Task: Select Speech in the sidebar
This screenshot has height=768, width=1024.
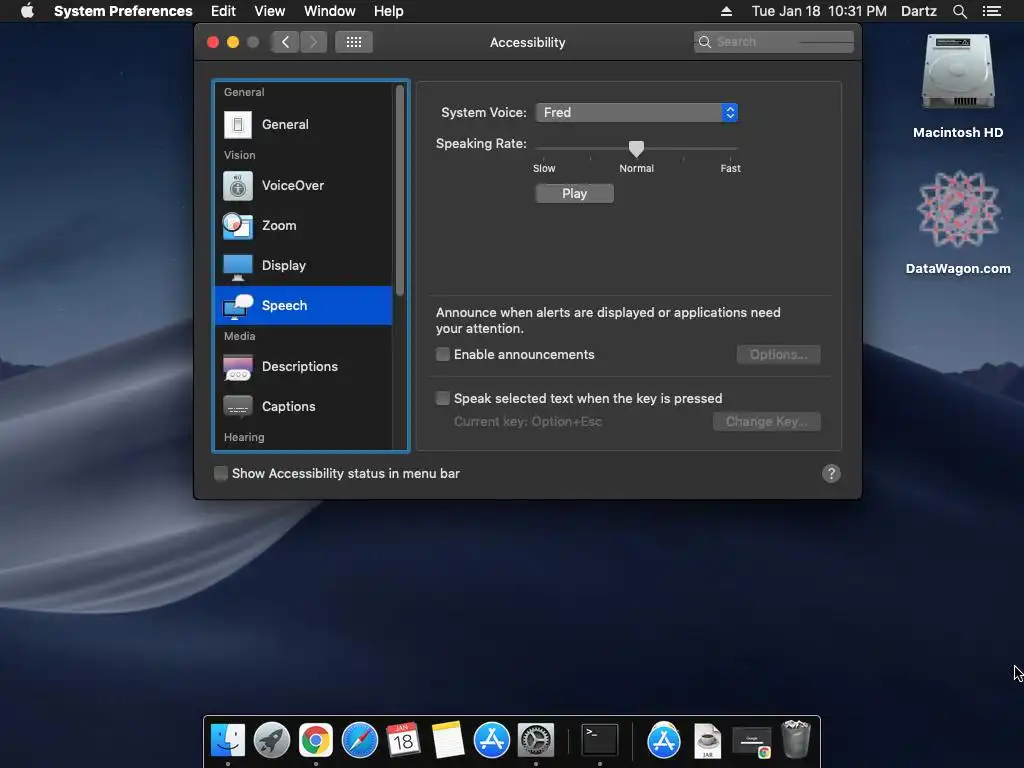Action: coord(304,305)
